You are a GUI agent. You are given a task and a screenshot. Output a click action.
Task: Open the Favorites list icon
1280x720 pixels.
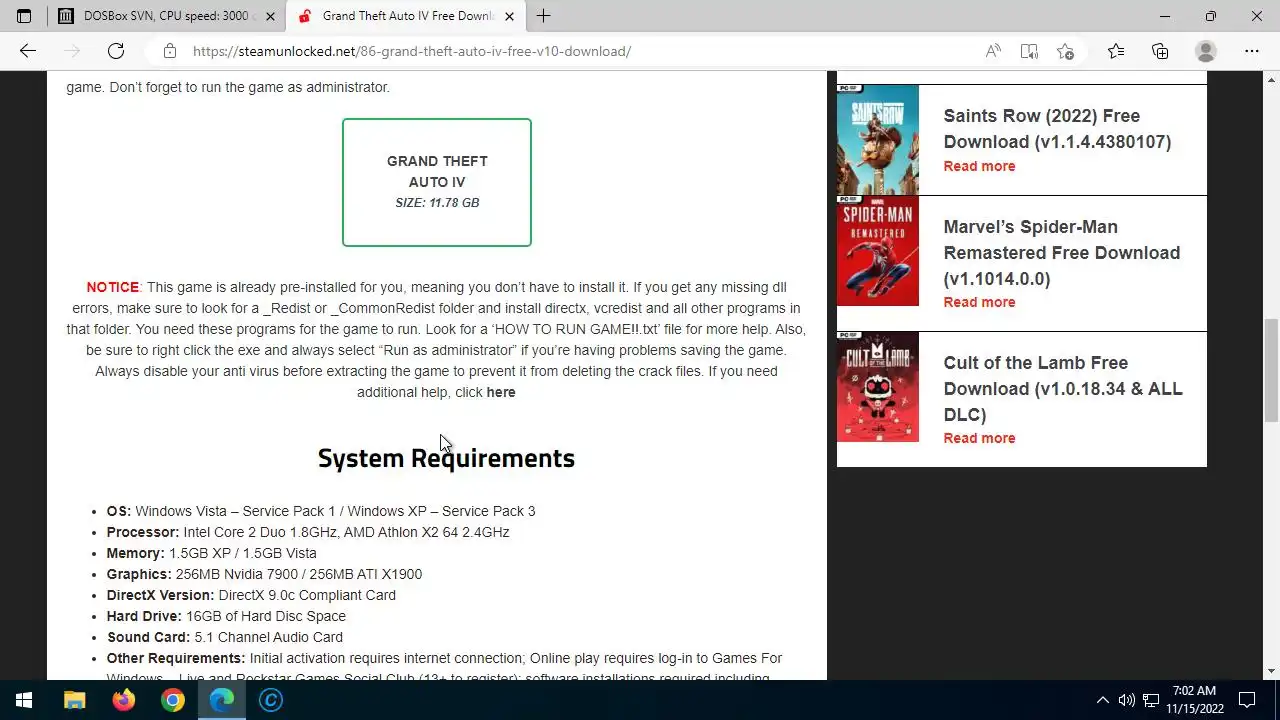(1116, 51)
